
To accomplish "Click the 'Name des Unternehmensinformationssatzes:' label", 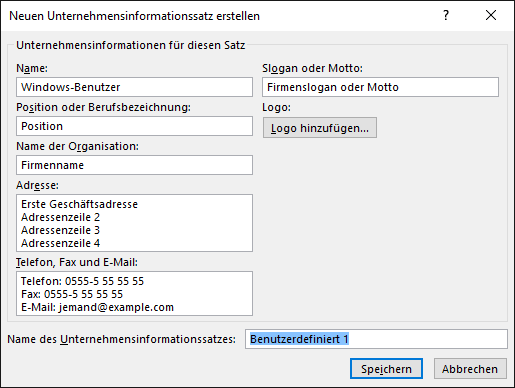I will 121,339.
